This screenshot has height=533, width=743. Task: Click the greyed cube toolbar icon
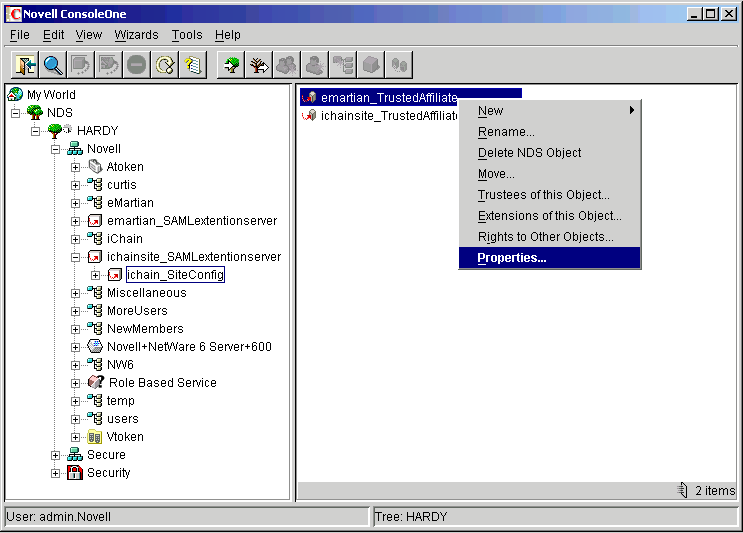371,65
